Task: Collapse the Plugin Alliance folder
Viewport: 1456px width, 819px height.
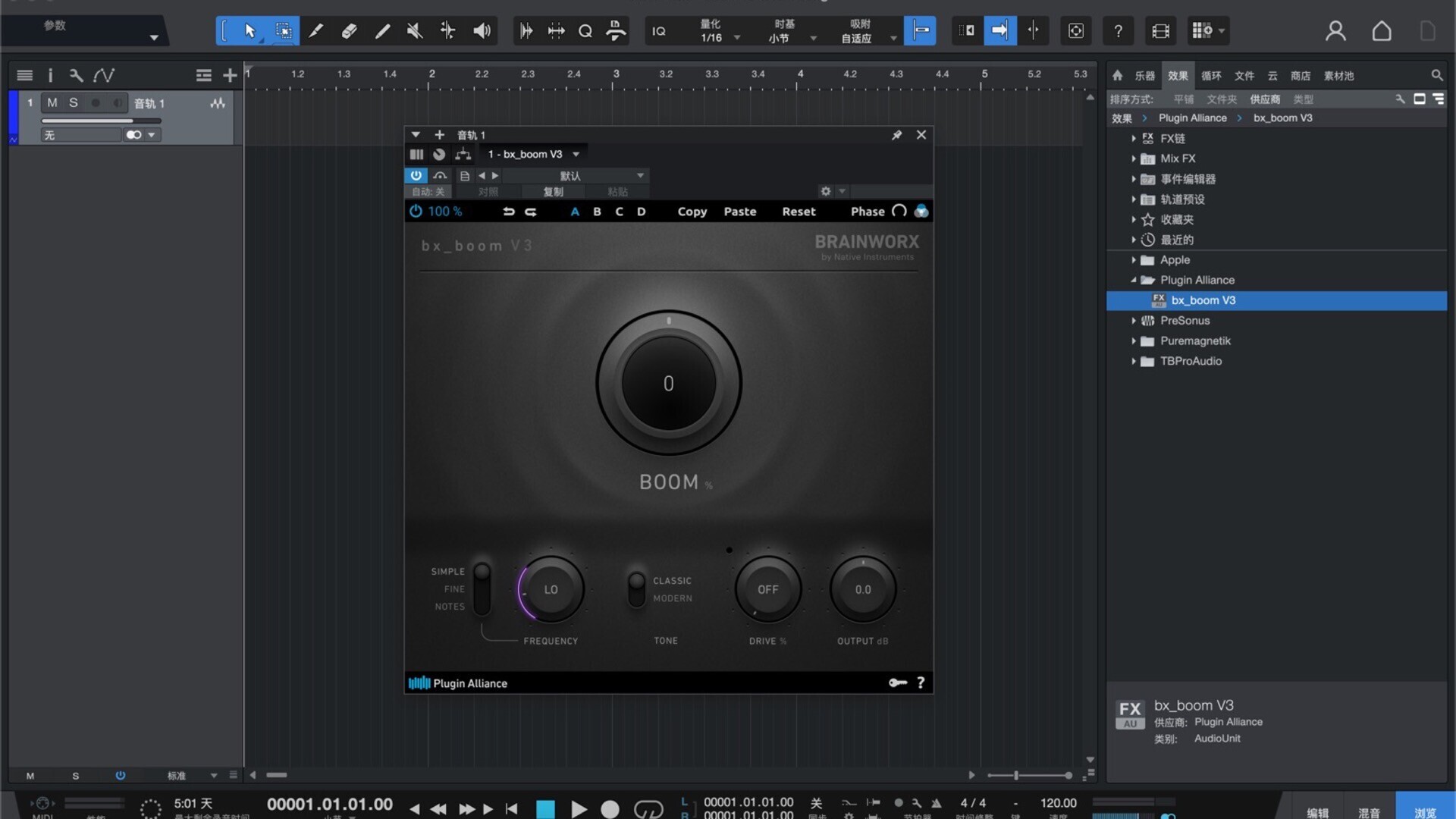Action: (1134, 280)
